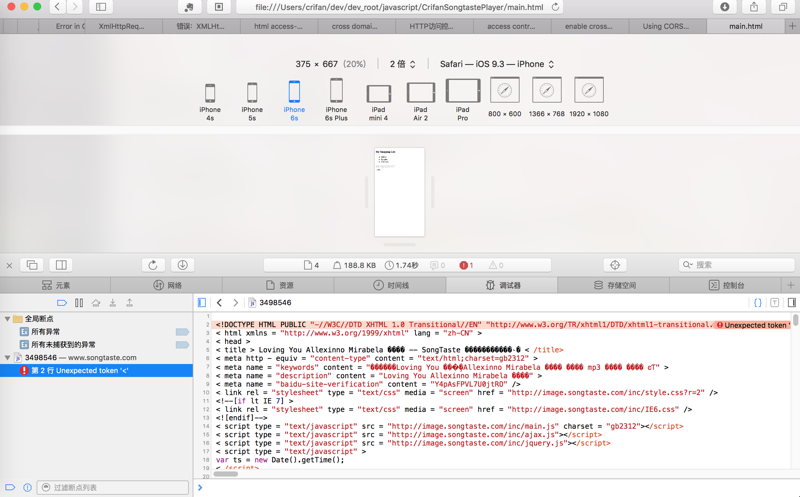The width and height of the screenshot is (800, 497).
Task: Collapse the 3498546 www.songtaste.com tree node
Action: [x=7, y=358]
